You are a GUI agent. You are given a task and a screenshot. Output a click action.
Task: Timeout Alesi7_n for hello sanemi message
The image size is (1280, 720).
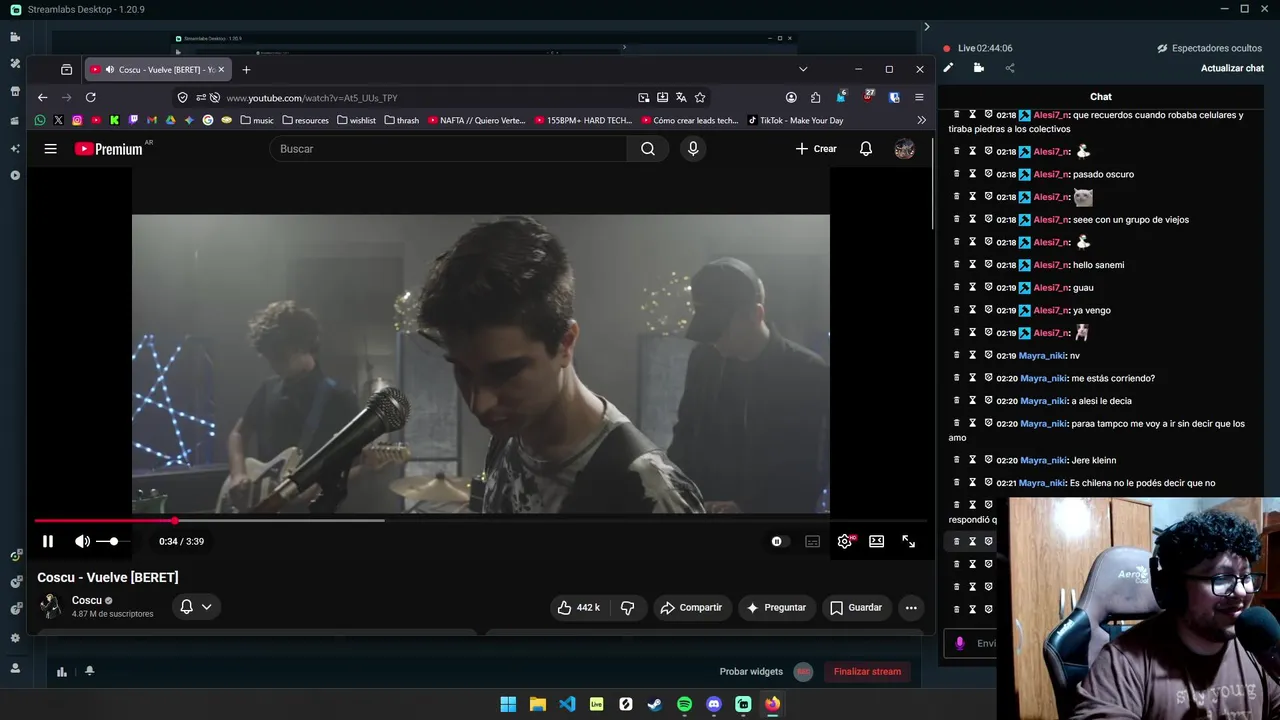point(972,264)
